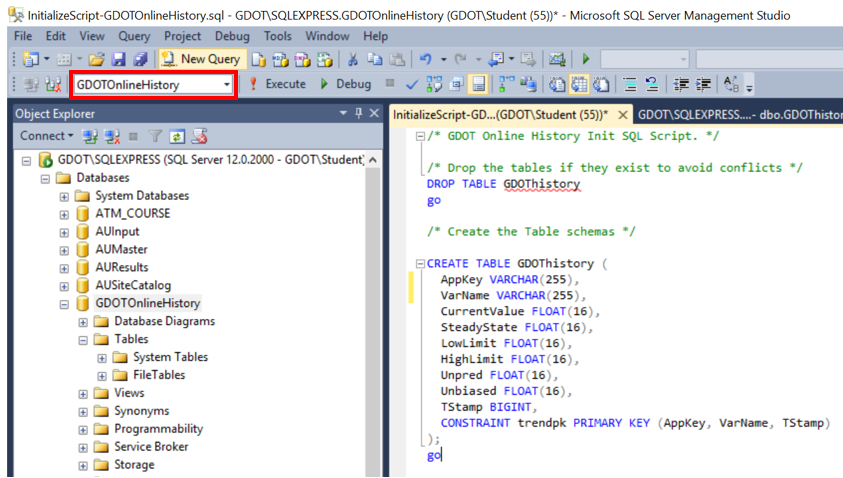Click the Activity Monitor icon
Screen dimensions: 843x478
pyautogui.click(x=557, y=59)
